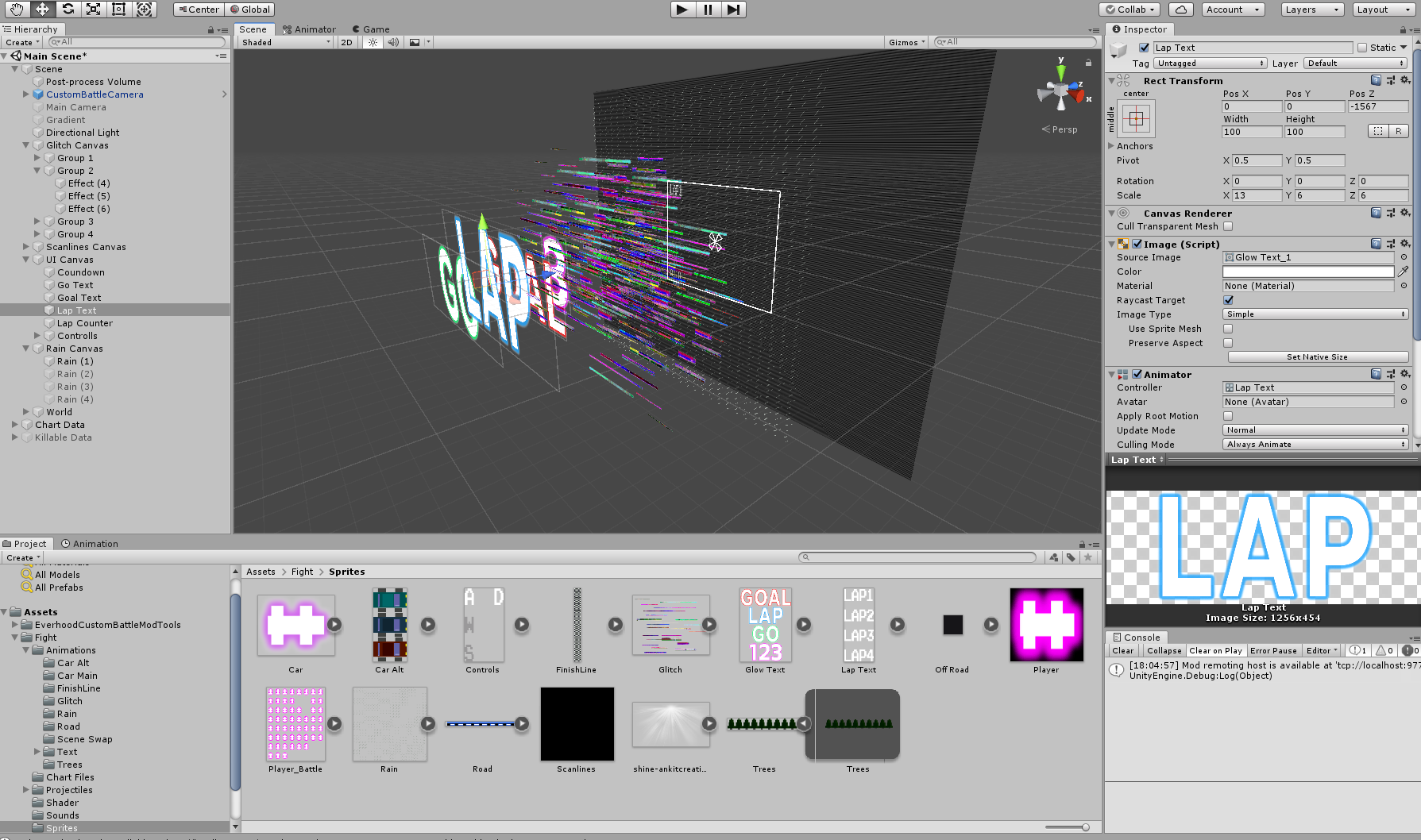Open the Layer dropdown showing Default

click(x=1356, y=64)
